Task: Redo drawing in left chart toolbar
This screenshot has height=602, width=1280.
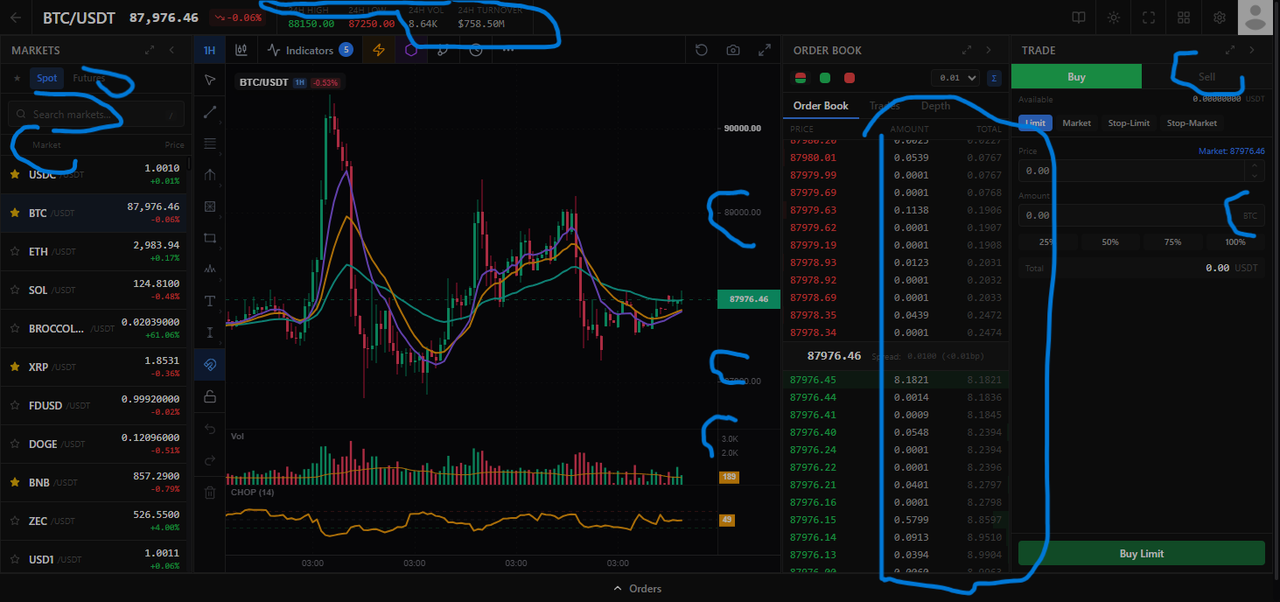Action: (210, 461)
